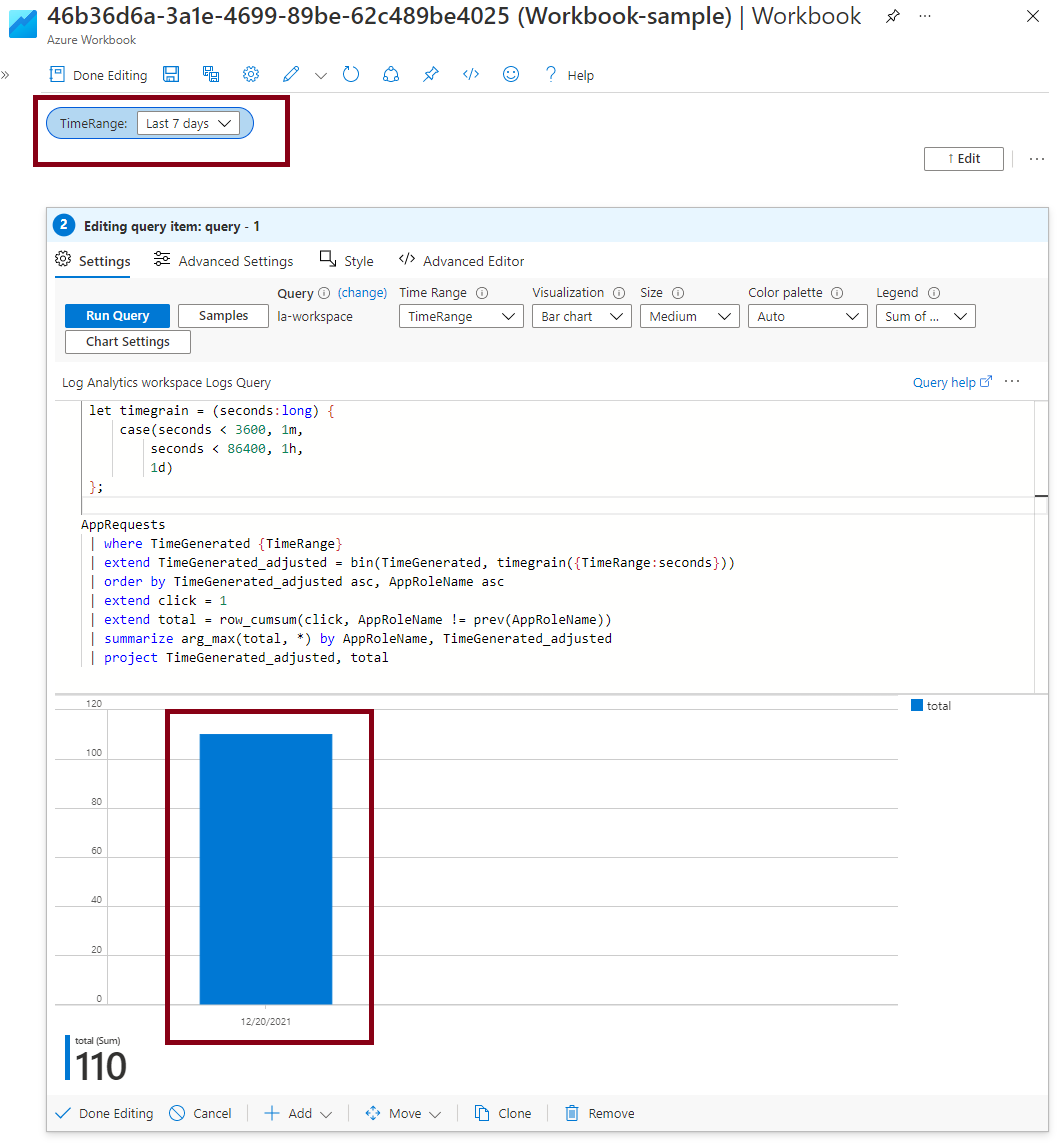Viewport: 1061px width, 1145px height.
Task: Click inside the query editor on AppRequests line
Action: point(123,524)
